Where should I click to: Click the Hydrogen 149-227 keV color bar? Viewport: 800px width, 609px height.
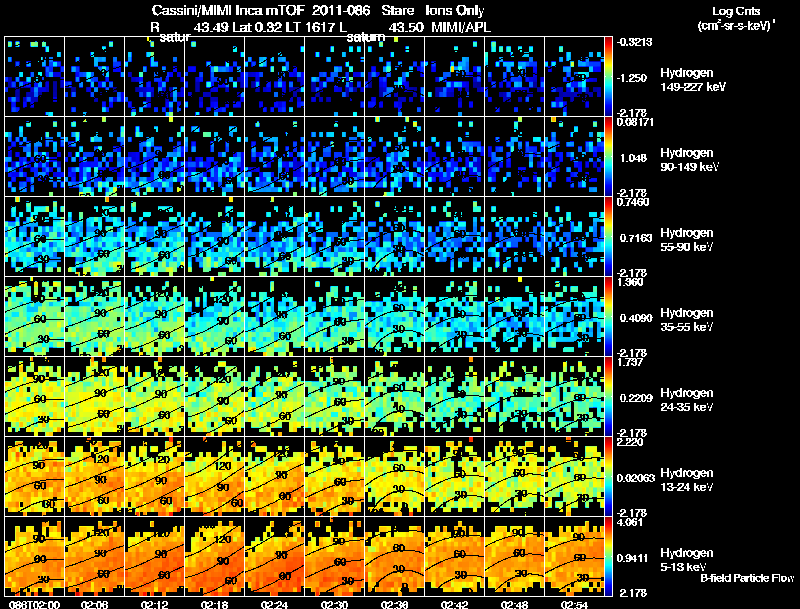[609, 77]
